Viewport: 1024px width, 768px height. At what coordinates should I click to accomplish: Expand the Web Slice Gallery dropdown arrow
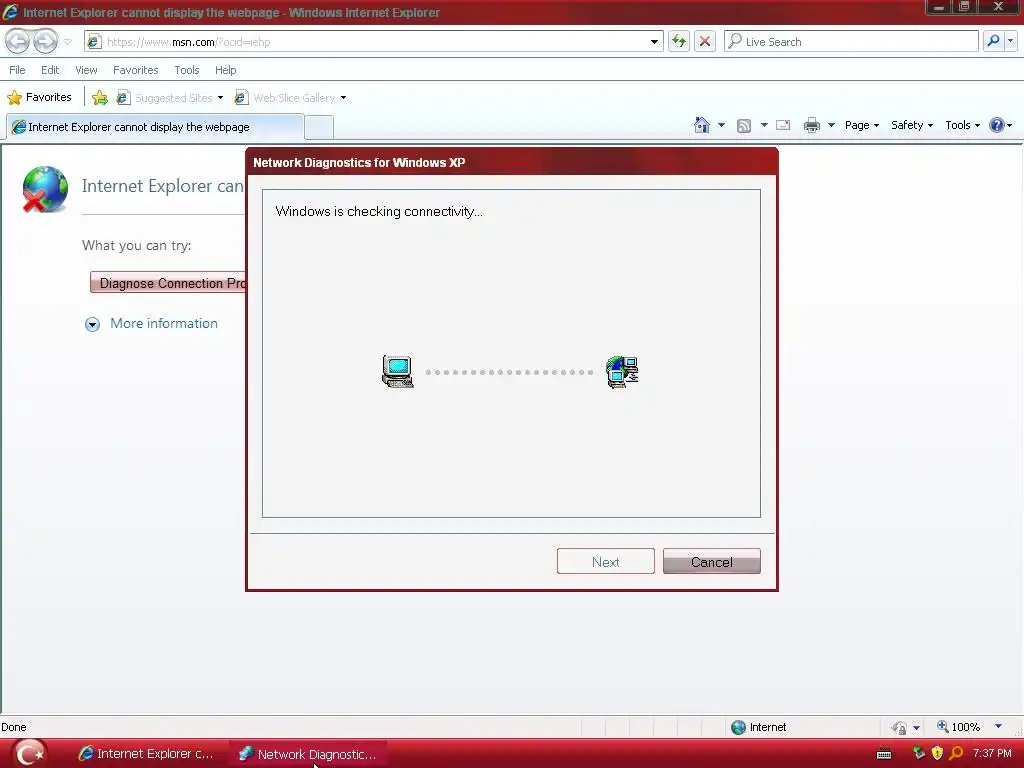tap(344, 98)
